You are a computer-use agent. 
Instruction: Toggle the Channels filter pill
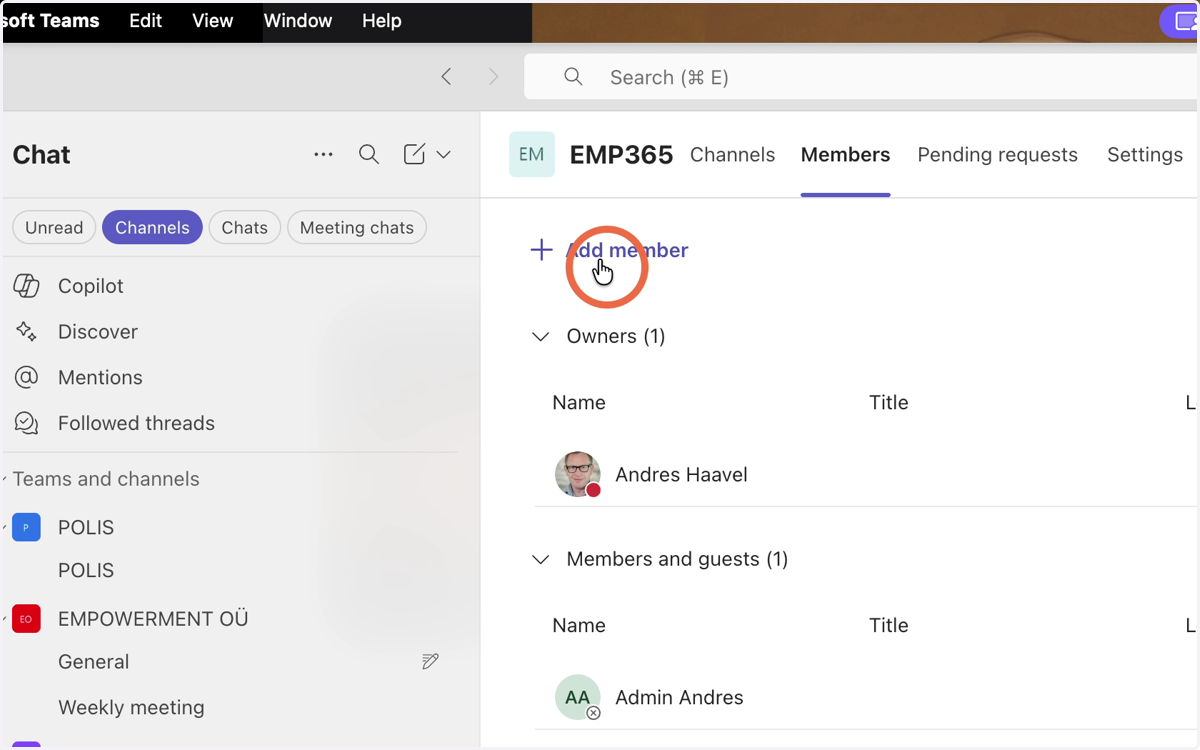(152, 228)
